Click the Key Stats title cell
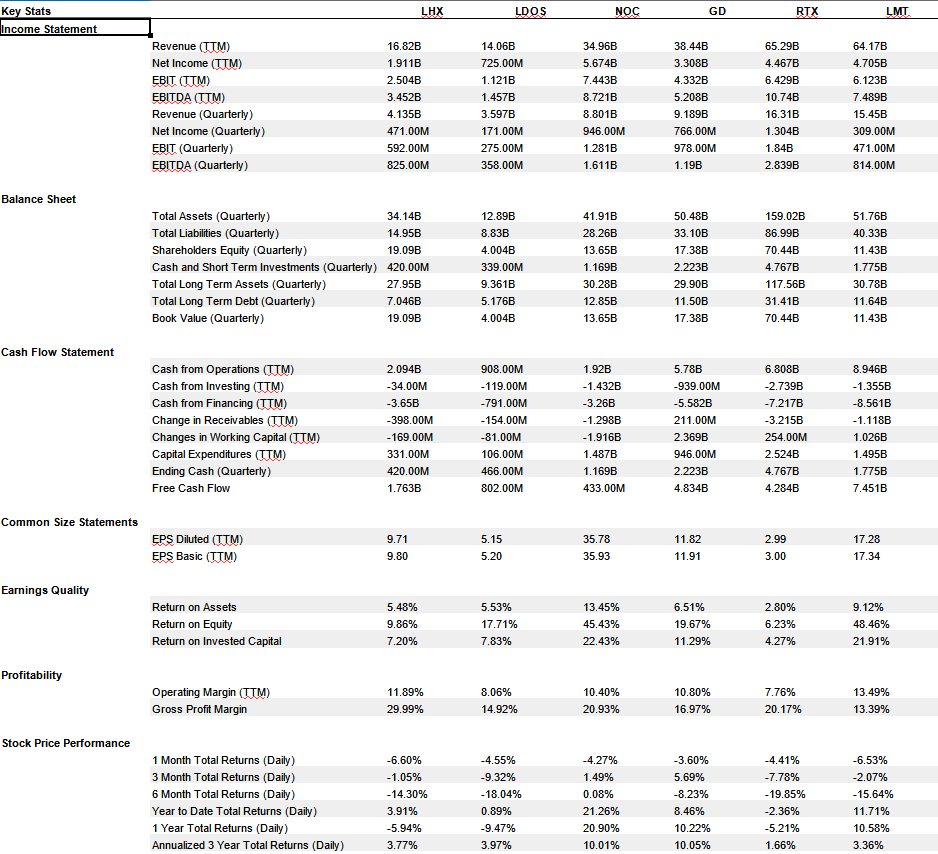 (x=26, y=11)
